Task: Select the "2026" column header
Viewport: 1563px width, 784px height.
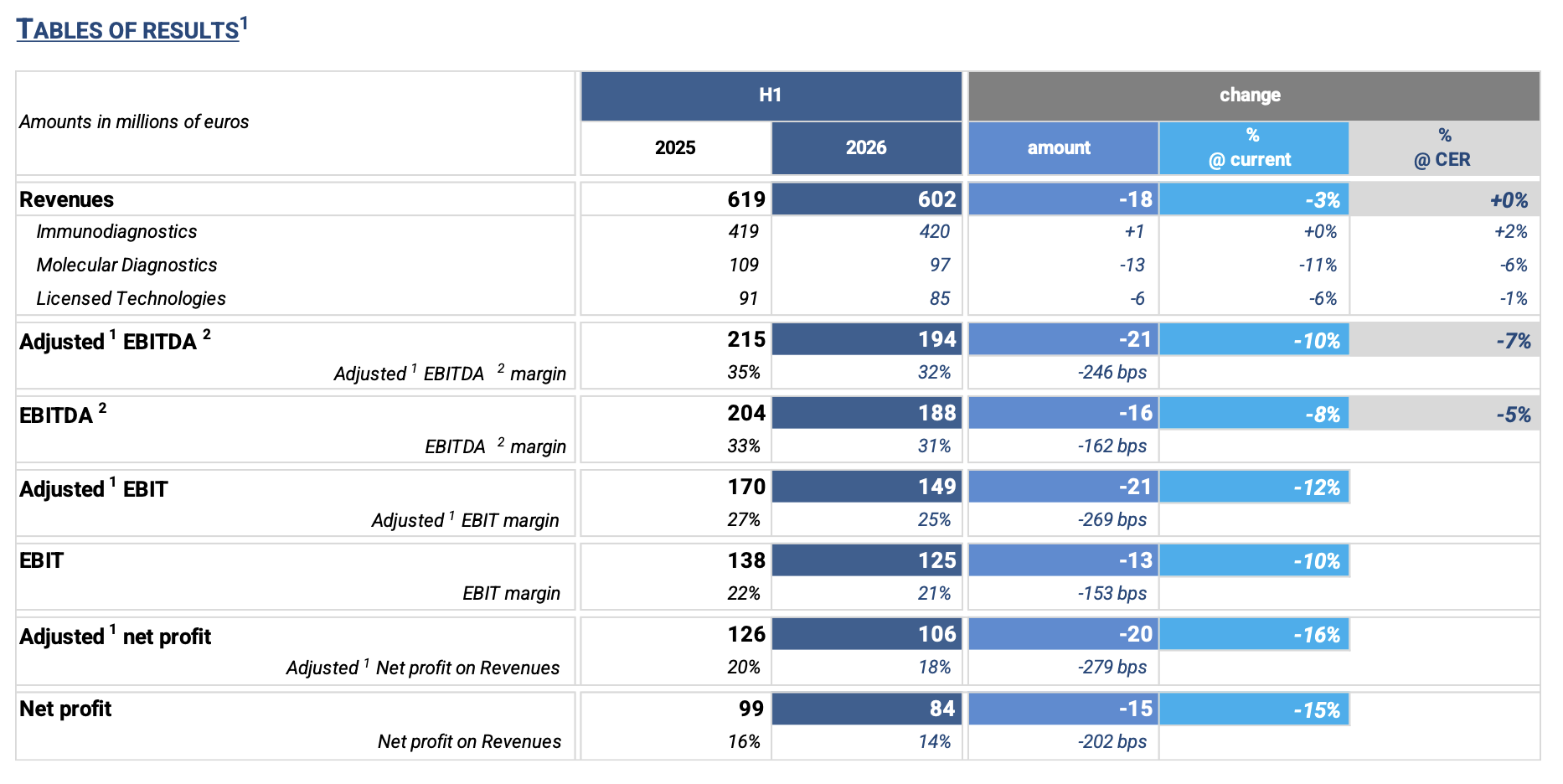Action: (x=866, y=148)
